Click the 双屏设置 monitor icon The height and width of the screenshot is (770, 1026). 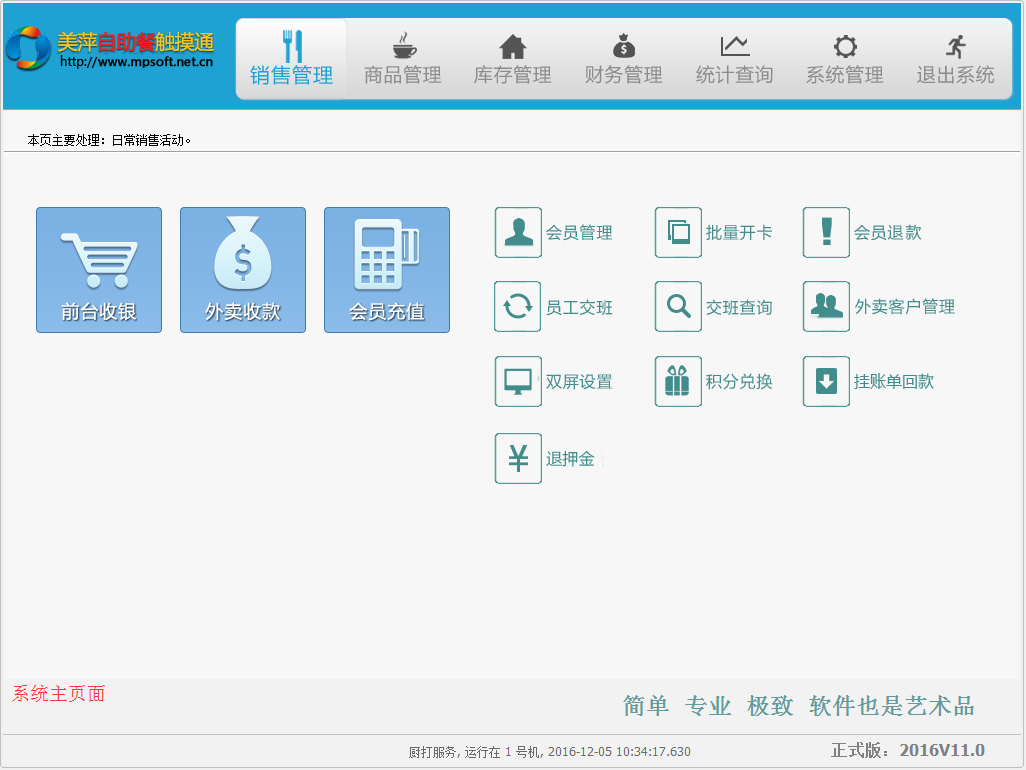(x=518, y=382)
